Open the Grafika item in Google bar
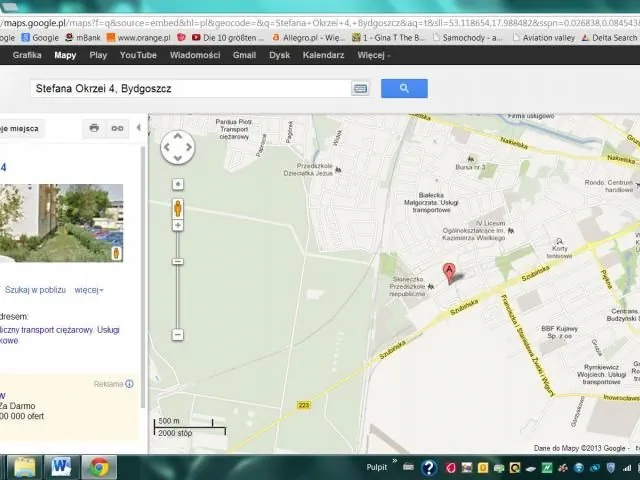Screen dimensions: 640x480 tap(27, 55)
